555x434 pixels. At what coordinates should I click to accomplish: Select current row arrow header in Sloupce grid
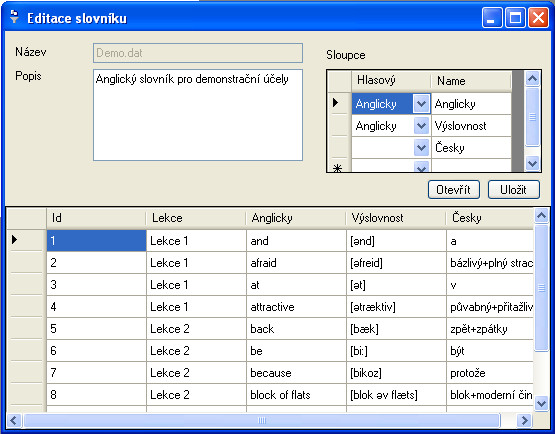pyautogui.click(x=339, y=103)
